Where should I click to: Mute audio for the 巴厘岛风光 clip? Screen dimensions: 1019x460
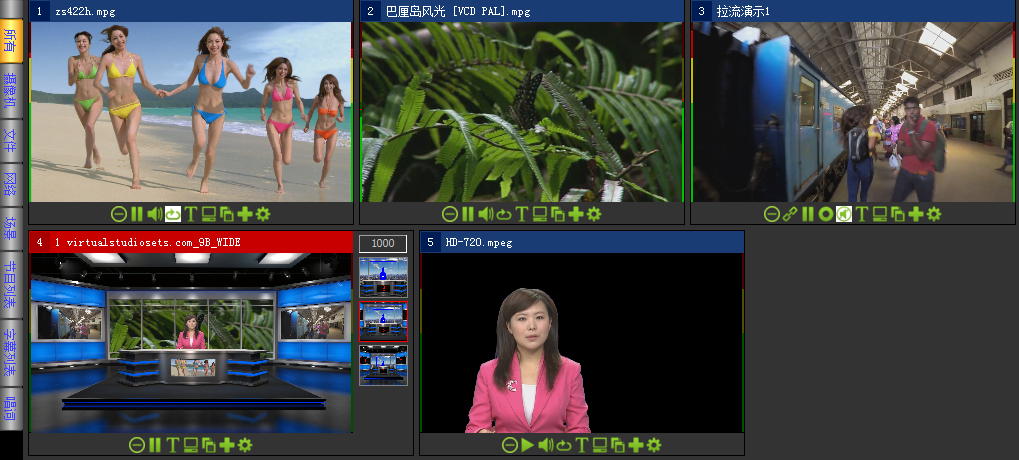[485, 214]
